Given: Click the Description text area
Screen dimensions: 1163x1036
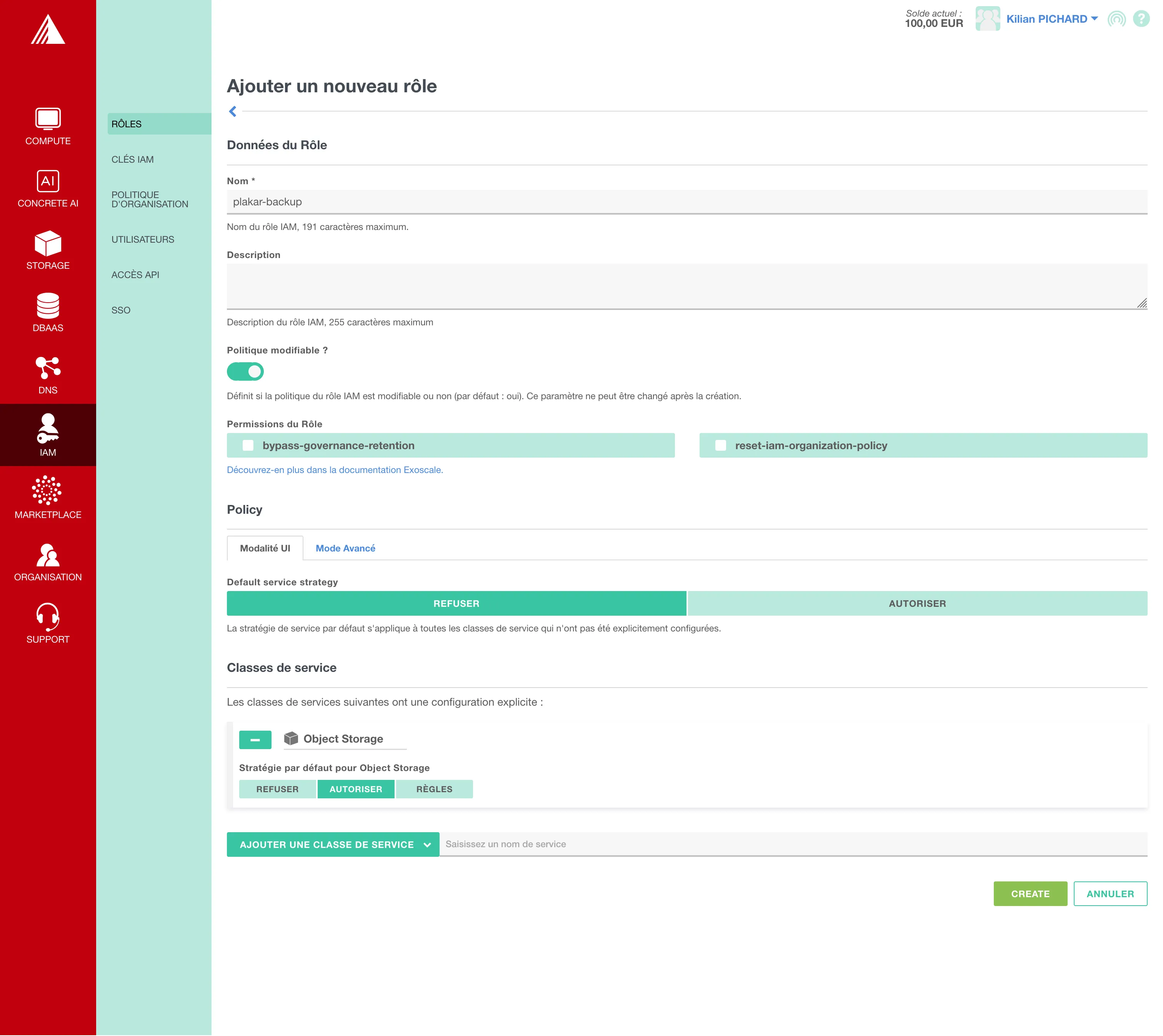Looking at the screenshot, I should [687, 287].
